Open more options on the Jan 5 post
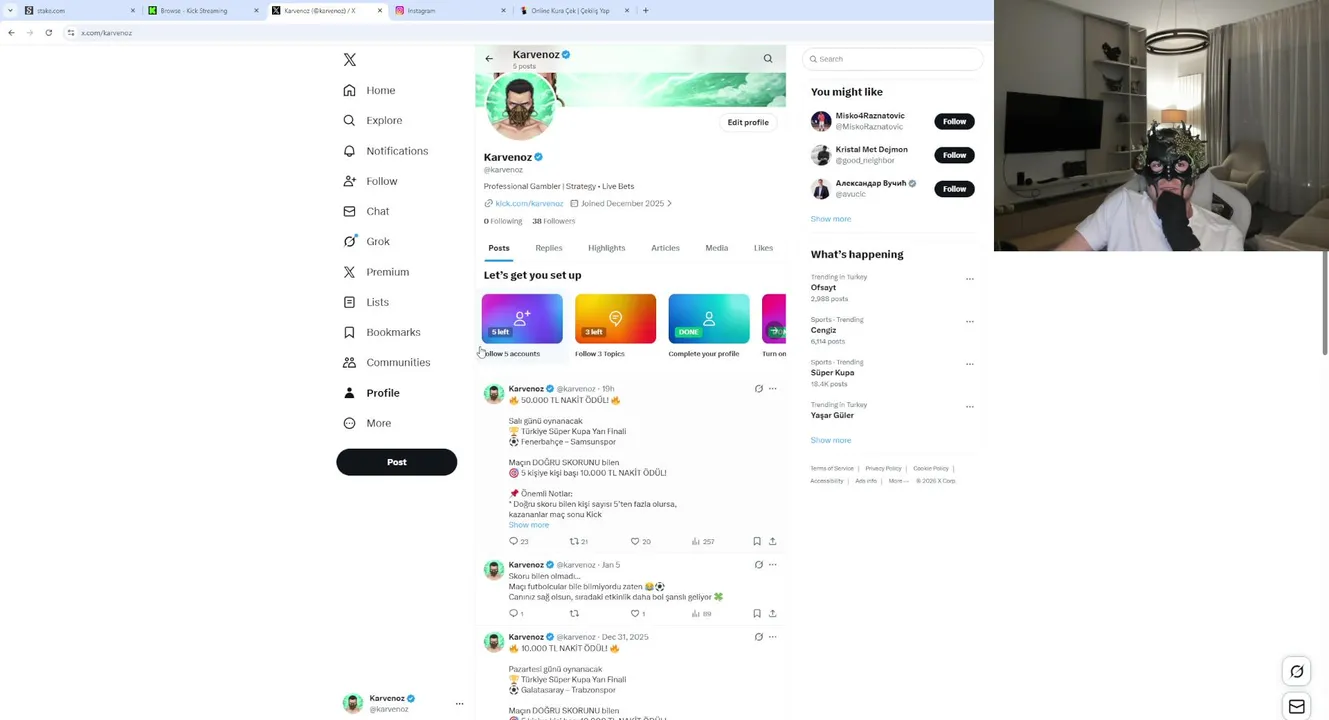The width and height of the screenshot is (1329, 720). click(x=772, y=565)
